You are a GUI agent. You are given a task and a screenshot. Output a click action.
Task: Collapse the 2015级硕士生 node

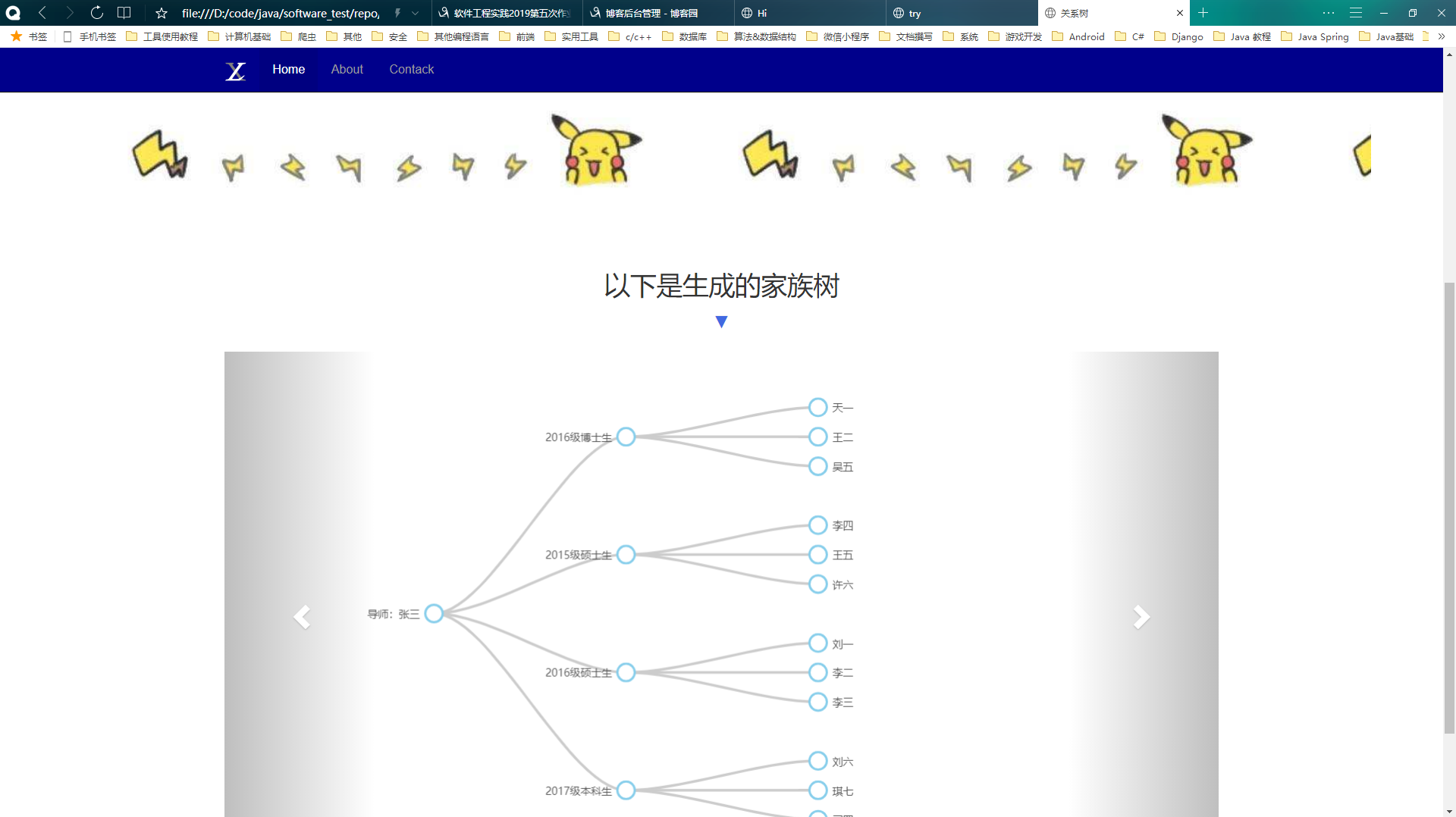click(x=626, y=555)
